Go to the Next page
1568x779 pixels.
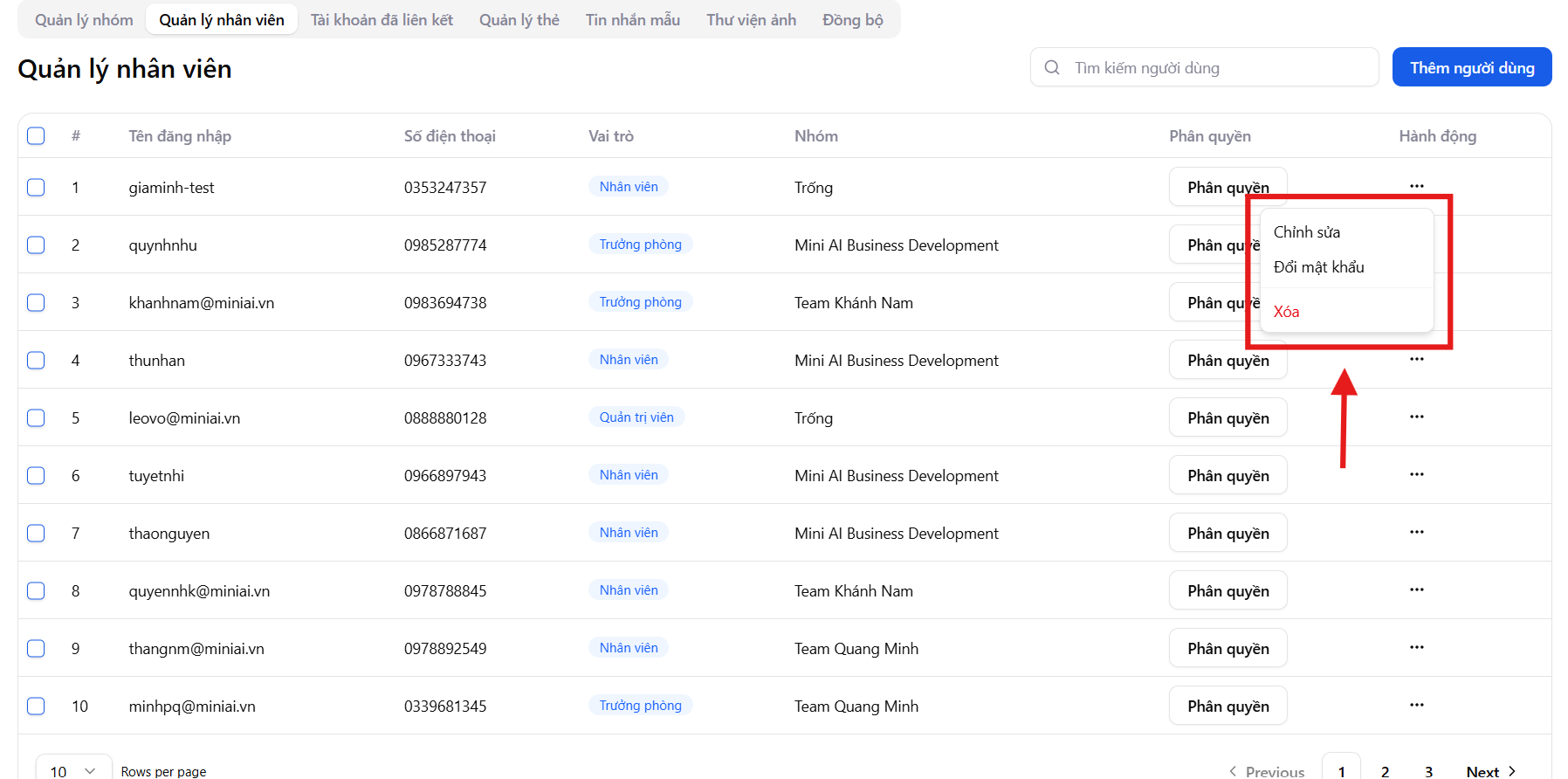(1490, 770)
